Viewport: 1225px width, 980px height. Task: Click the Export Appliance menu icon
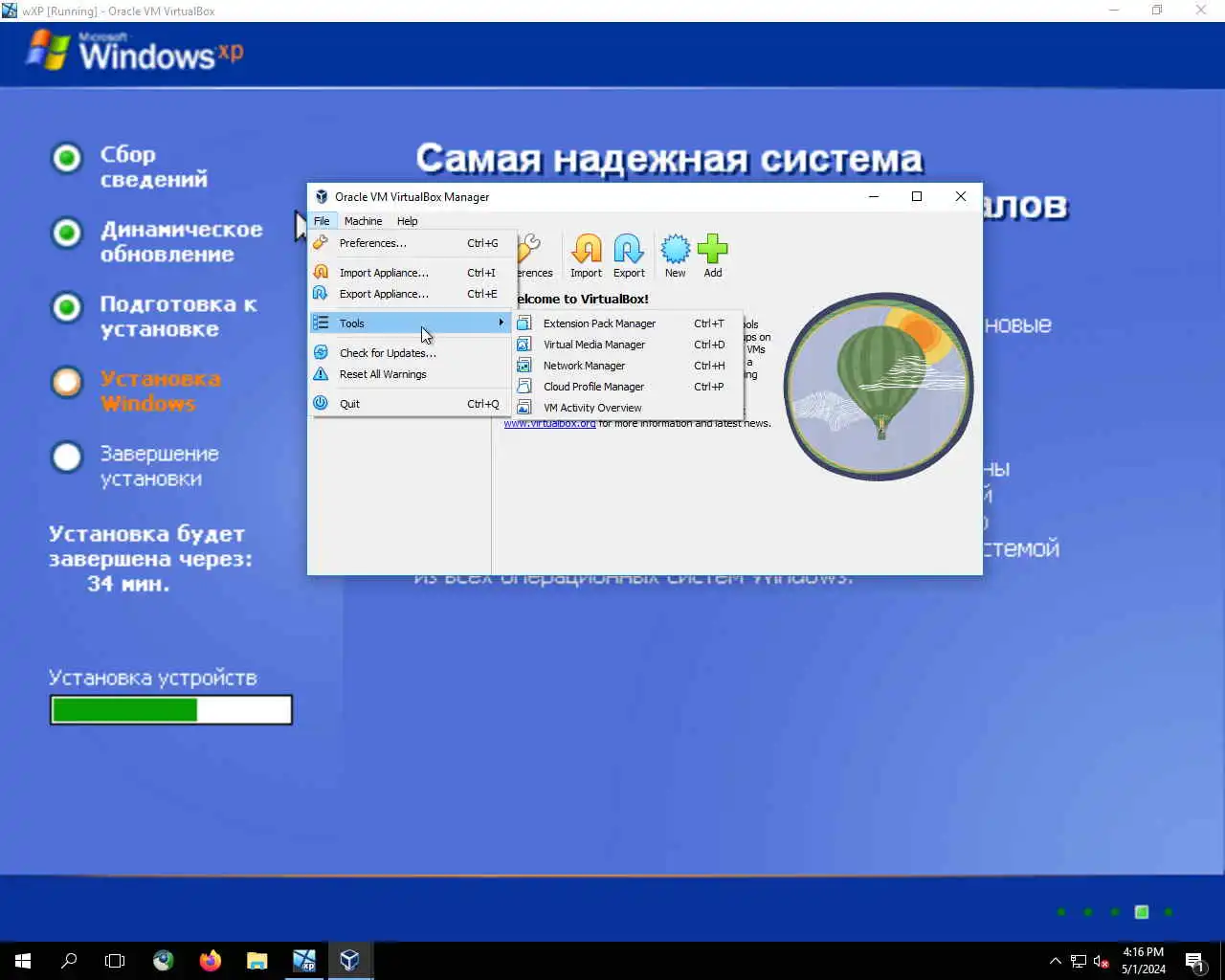tap(321, 294)
